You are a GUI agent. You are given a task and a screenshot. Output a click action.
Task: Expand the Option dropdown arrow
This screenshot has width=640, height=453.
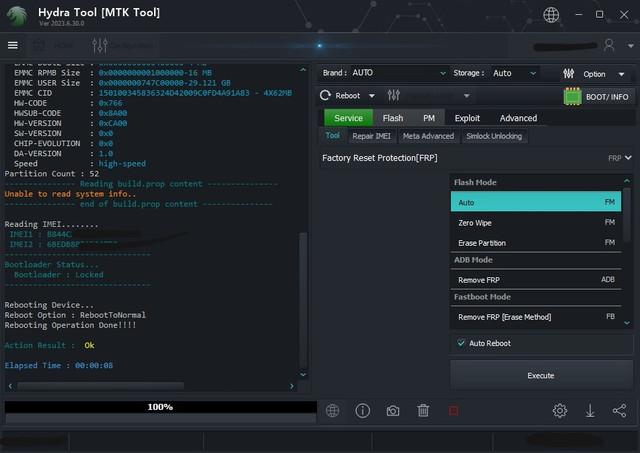621,74
